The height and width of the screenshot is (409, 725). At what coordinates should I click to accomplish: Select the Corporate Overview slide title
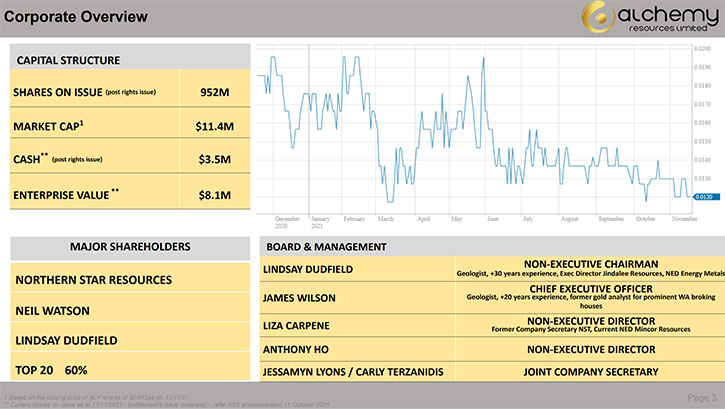(x=76, y=17)
